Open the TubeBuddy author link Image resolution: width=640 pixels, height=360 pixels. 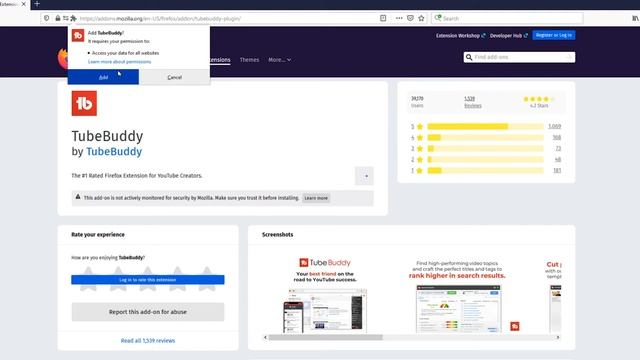point(114,151)
